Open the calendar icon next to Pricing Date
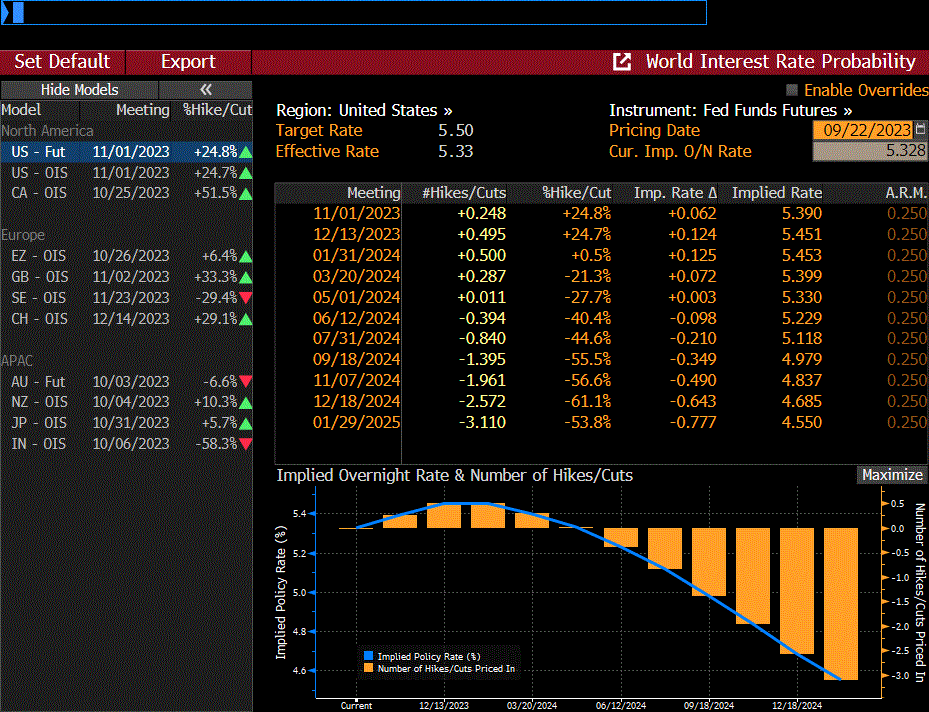 tap(920, 129)
